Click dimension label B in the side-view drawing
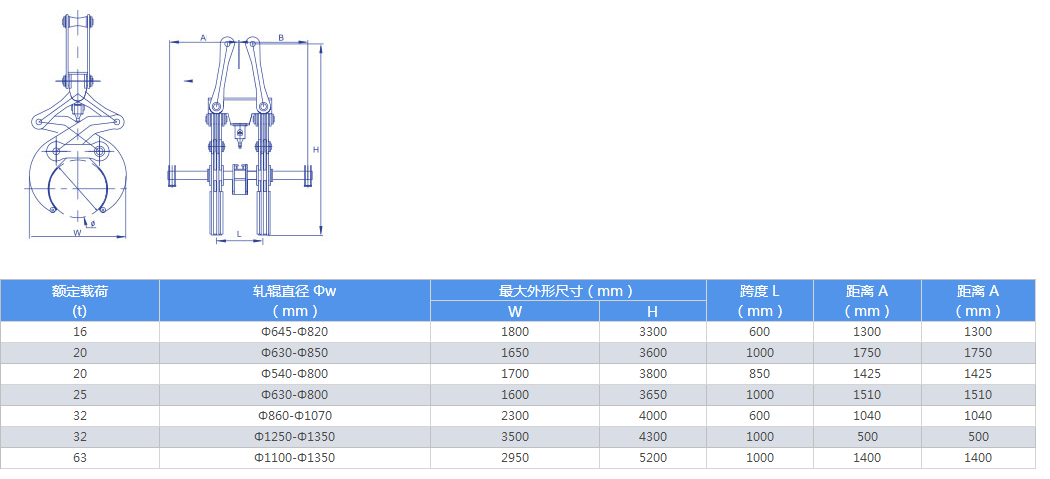This screenshot has width=1050, height=479. pyautogui.click(x=281, y=37)
